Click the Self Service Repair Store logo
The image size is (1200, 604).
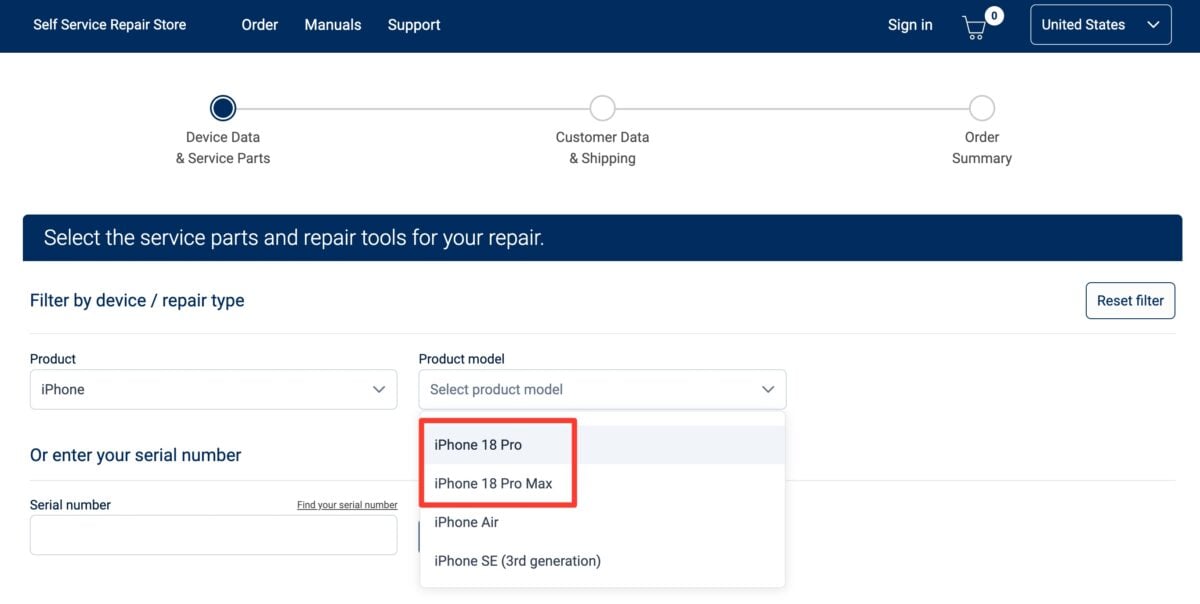(110, 25)
